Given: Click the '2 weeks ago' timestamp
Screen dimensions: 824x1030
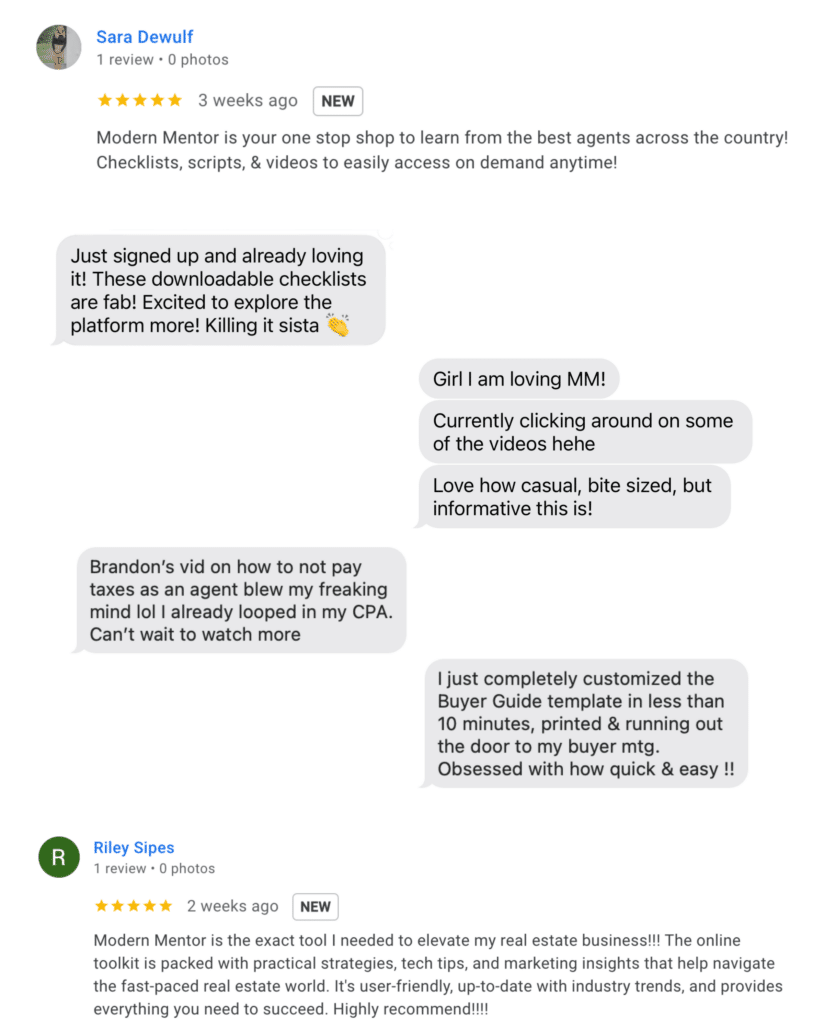Looking at the screenshot, I should [x=233, y=906].
